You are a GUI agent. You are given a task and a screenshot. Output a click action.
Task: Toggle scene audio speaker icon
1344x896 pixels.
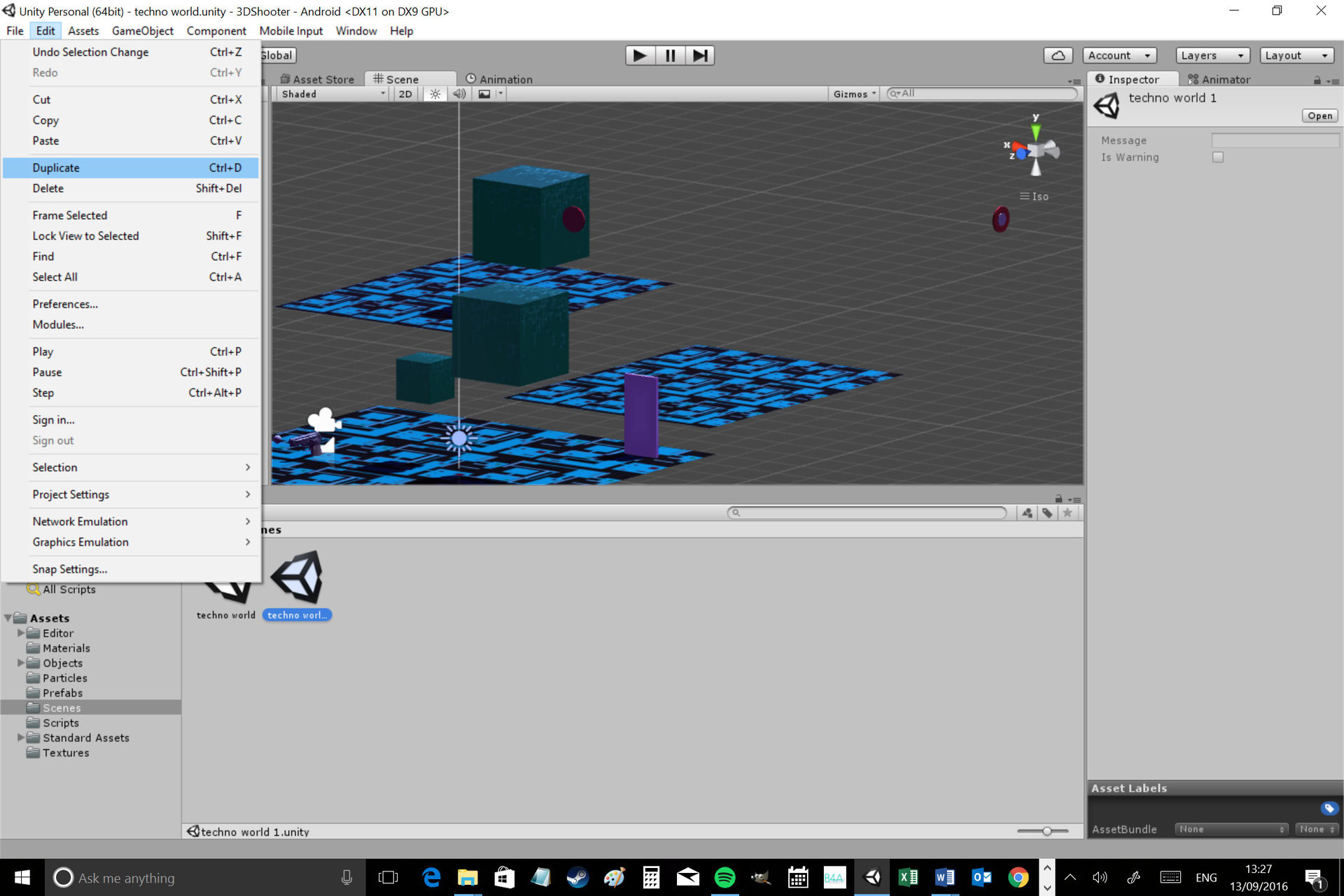click(459, 94)
